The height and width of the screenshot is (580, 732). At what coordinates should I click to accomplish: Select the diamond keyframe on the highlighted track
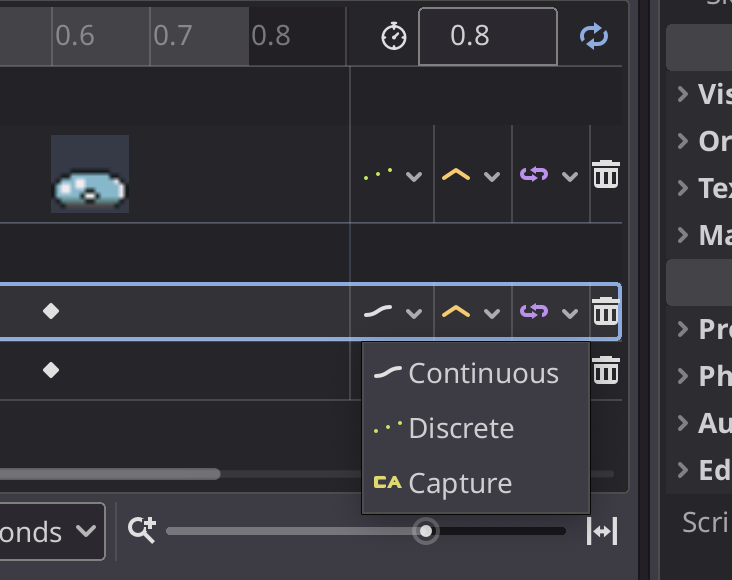coord(51,311)
